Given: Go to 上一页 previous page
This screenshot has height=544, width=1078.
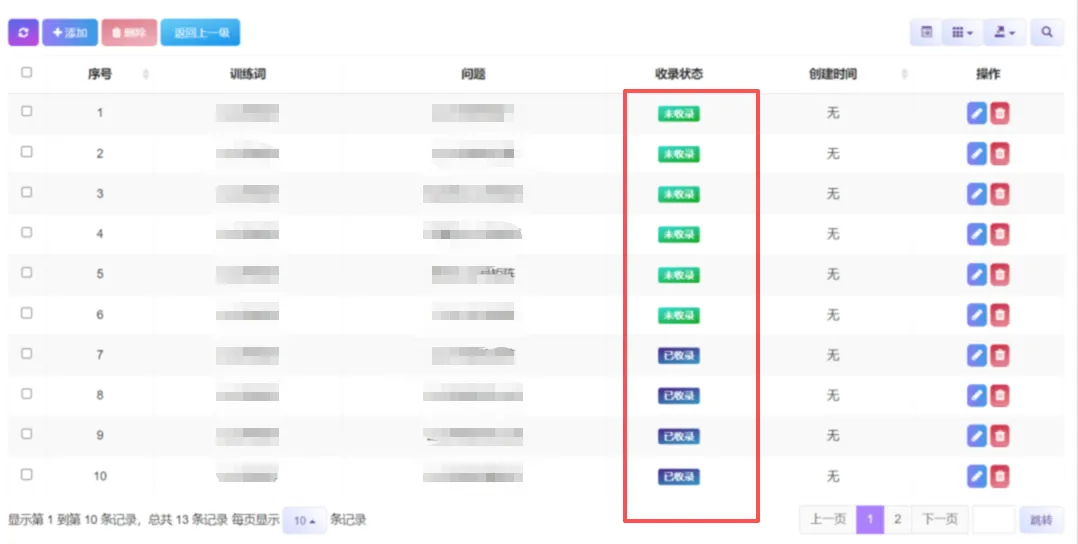Looking at the screenshot, I should pyautogui.click(x=828, y=519).
